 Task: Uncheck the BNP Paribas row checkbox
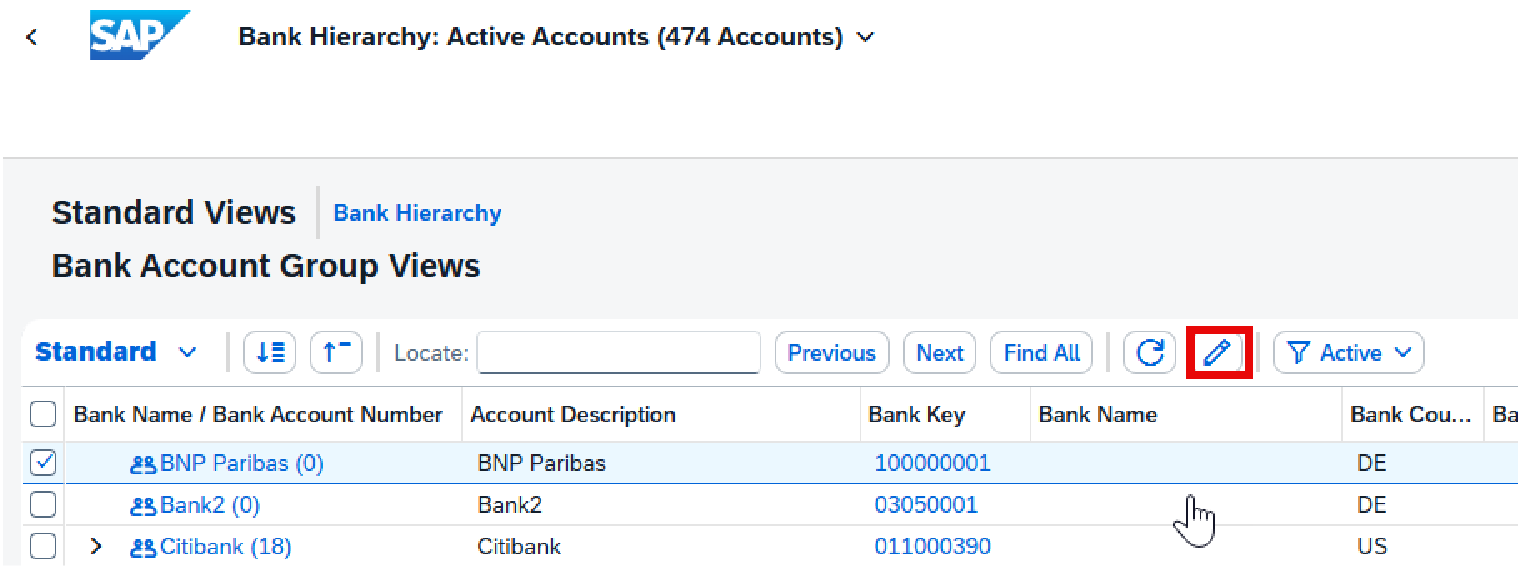point(43,463)
